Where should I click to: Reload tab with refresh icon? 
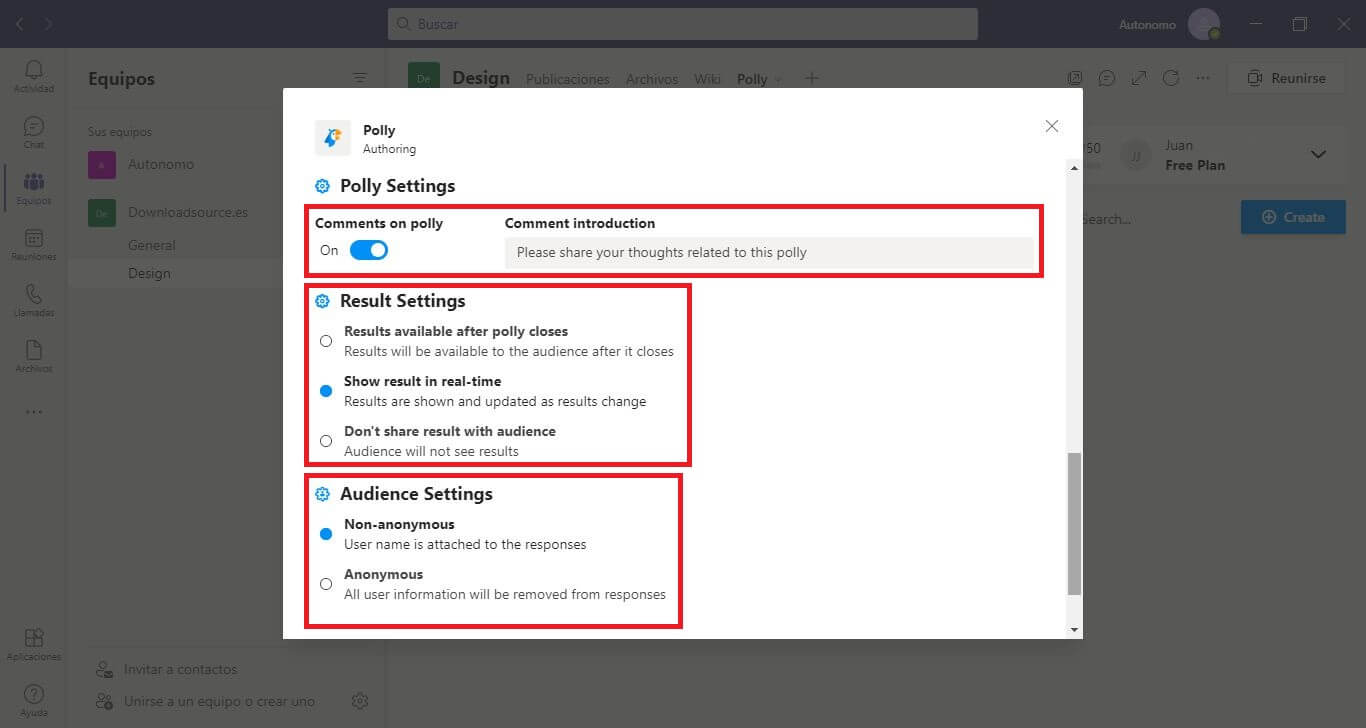click(x=1171, y=78)
